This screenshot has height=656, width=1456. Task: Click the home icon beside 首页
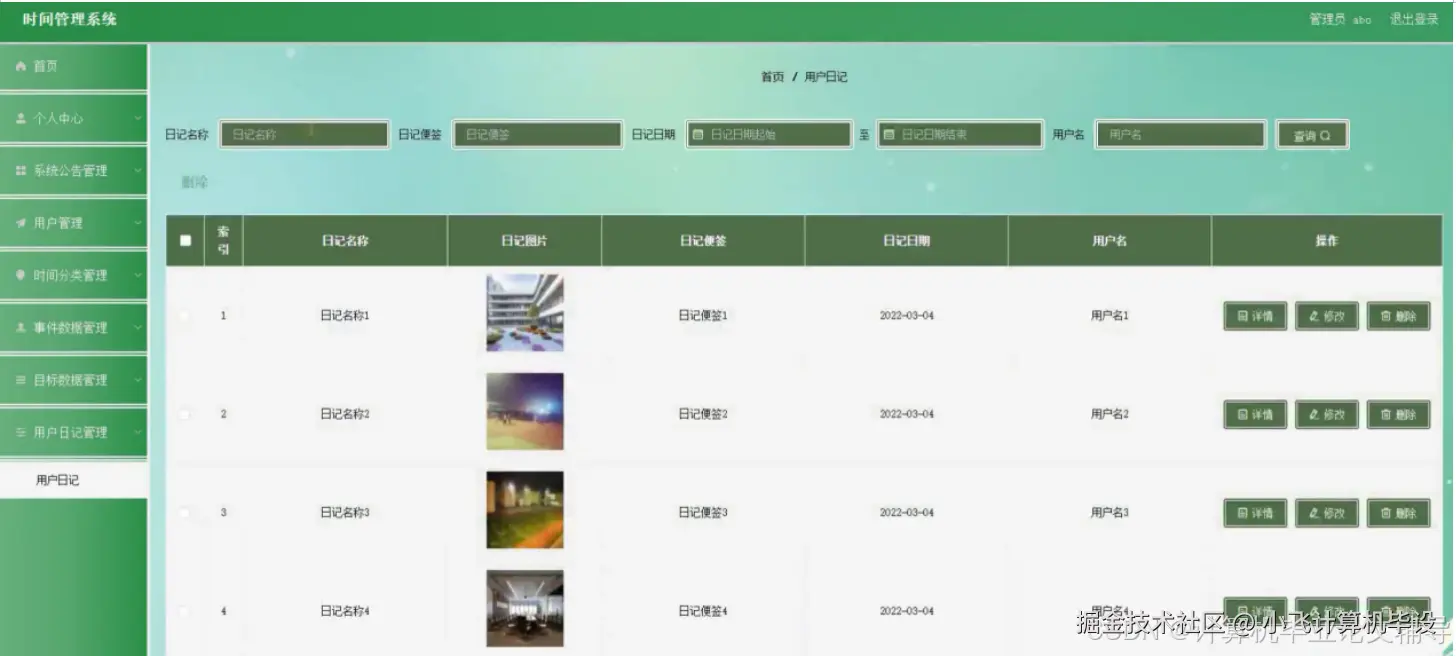tap(21, 66)
